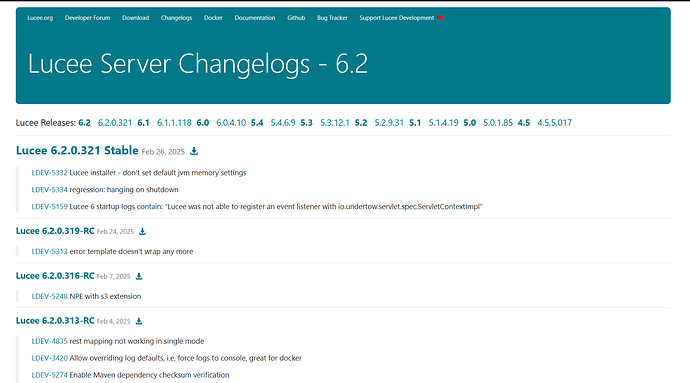Open ticket LDEV-4835 about rest mapping

tap(49, 342)
